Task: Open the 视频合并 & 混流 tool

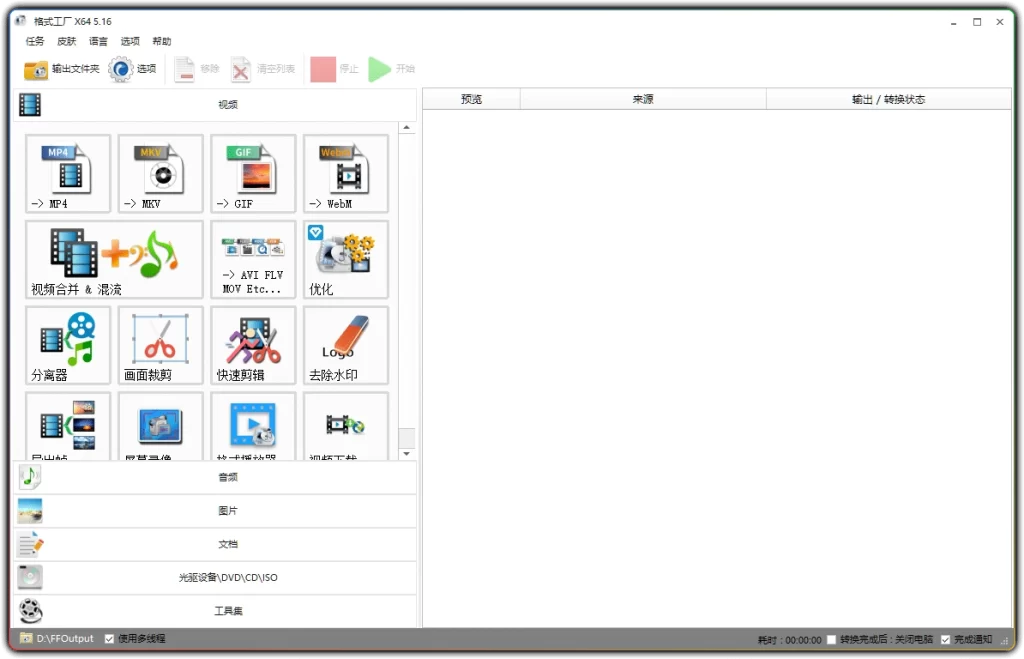Action: [x=112, y=260]
